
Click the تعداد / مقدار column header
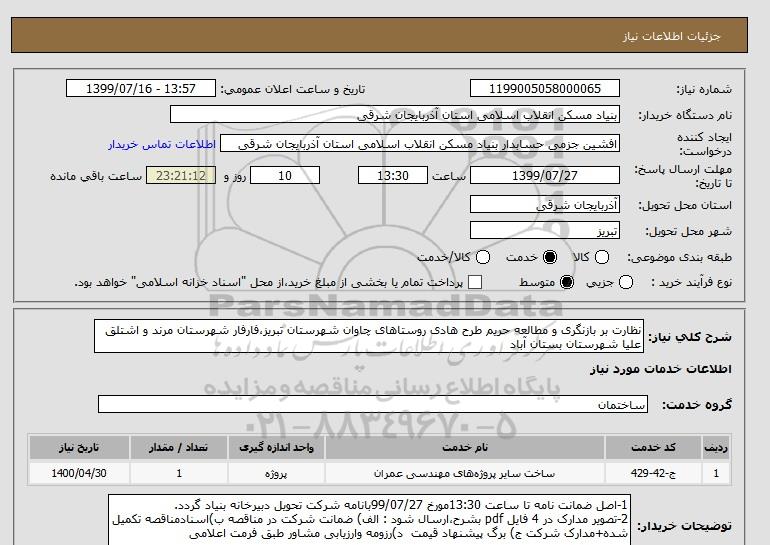[x=179, y=447]
